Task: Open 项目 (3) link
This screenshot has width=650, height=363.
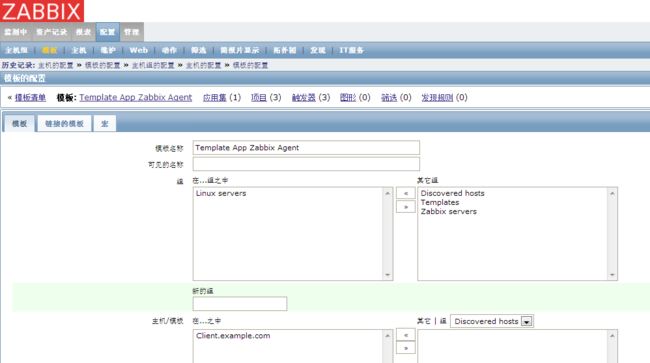Action: 259,97
